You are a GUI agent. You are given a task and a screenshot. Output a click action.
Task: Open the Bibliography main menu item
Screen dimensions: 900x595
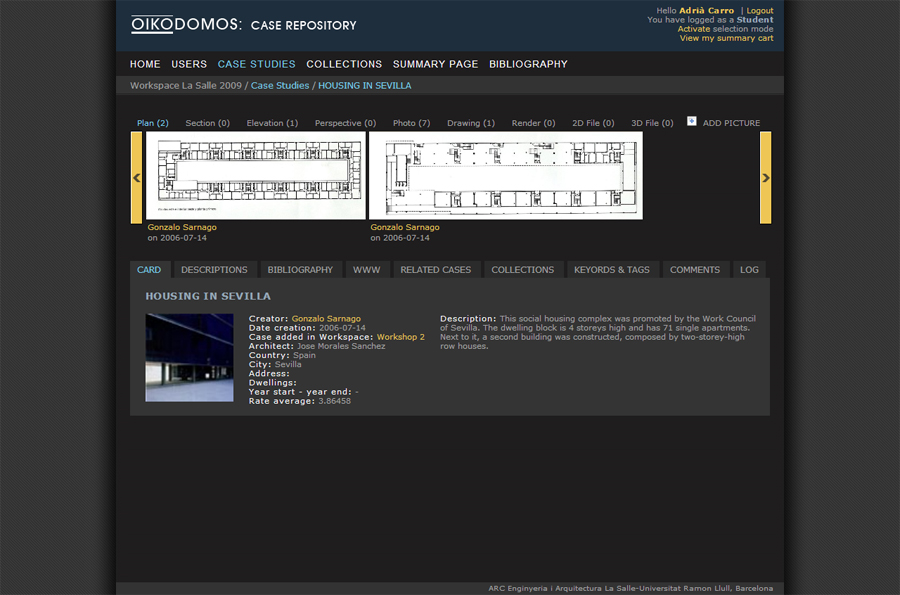[x=528, y=64]
